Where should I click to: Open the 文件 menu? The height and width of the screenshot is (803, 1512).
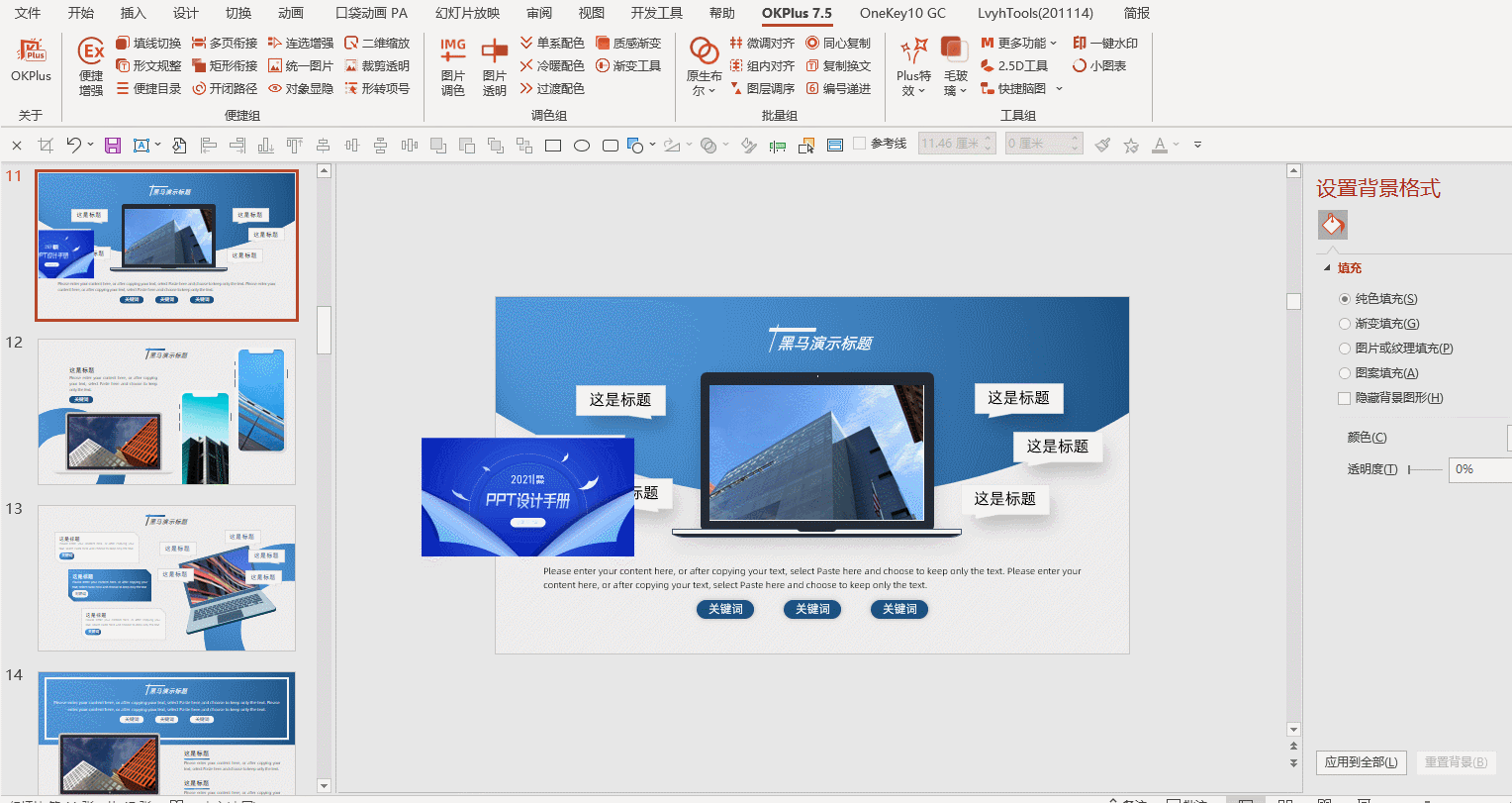click(x=29, y=14)
